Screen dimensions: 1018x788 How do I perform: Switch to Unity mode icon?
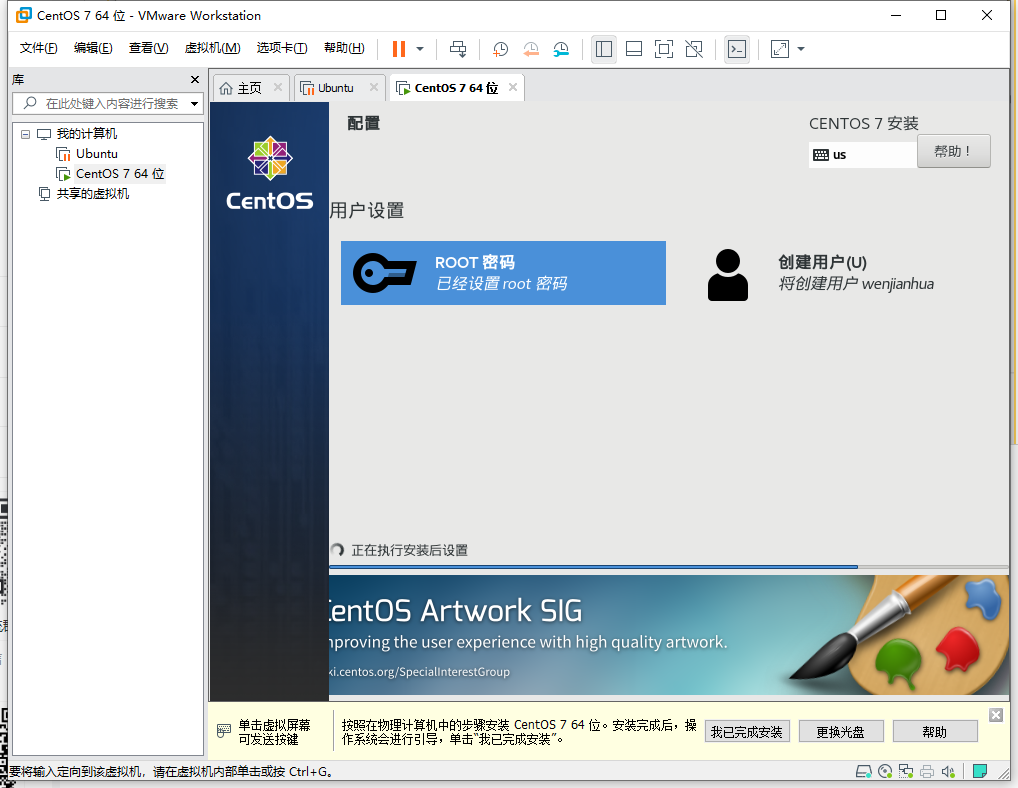(x=693, y=49)
